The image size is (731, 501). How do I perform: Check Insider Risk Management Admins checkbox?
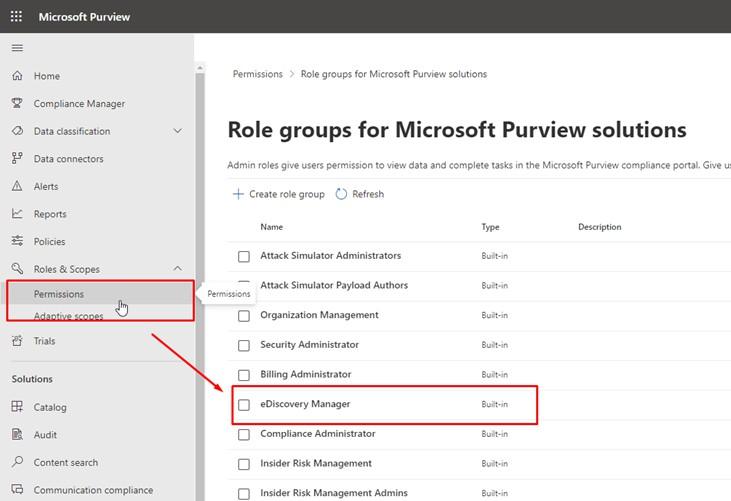pyautogui.click(x=244, y=494)
